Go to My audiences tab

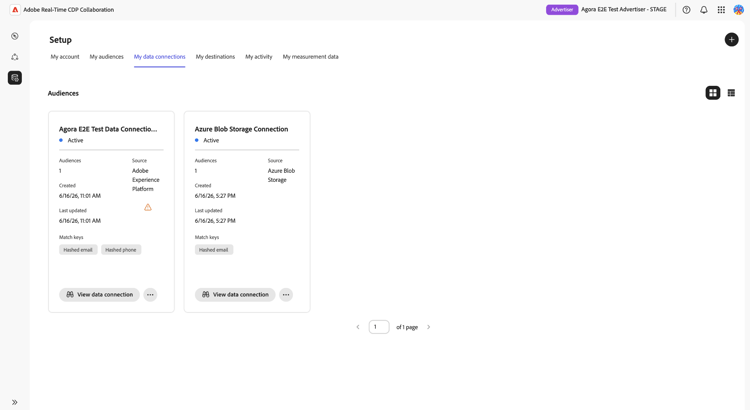(107, 57)
